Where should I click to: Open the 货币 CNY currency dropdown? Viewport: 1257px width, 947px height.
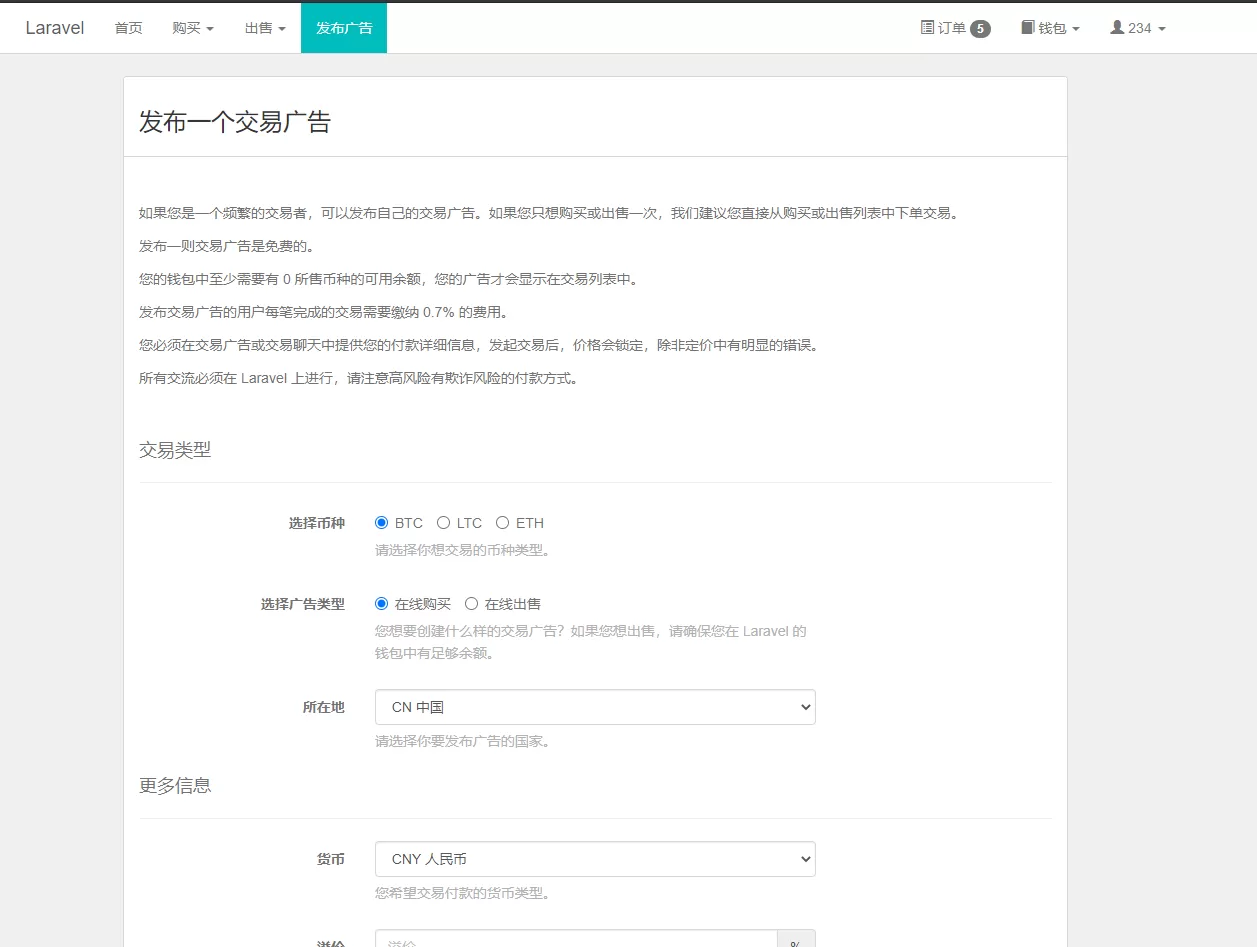[x=595, y=859]
